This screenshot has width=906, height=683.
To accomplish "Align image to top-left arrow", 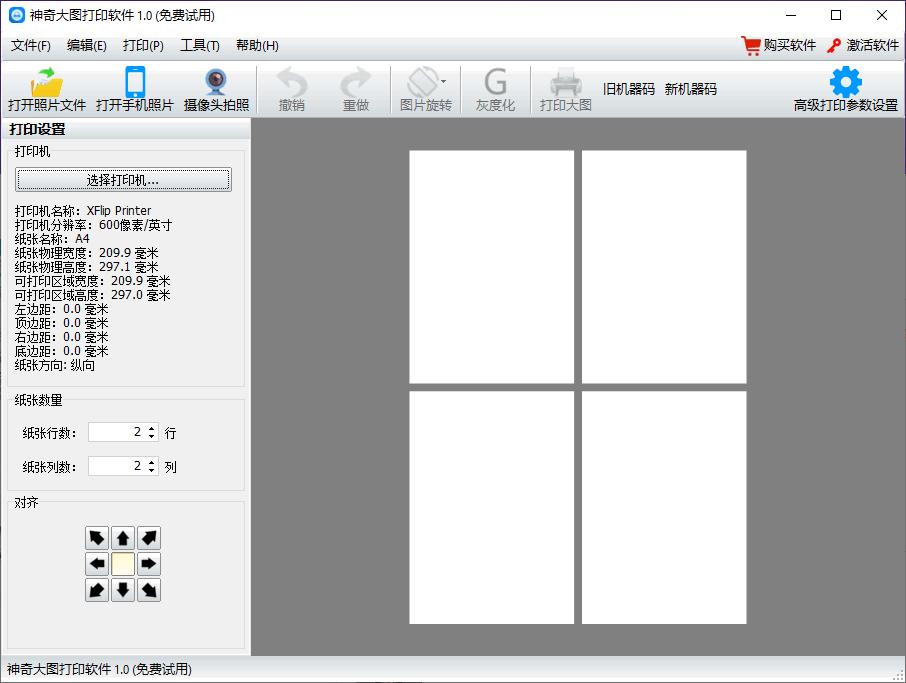I will point(96,538).
